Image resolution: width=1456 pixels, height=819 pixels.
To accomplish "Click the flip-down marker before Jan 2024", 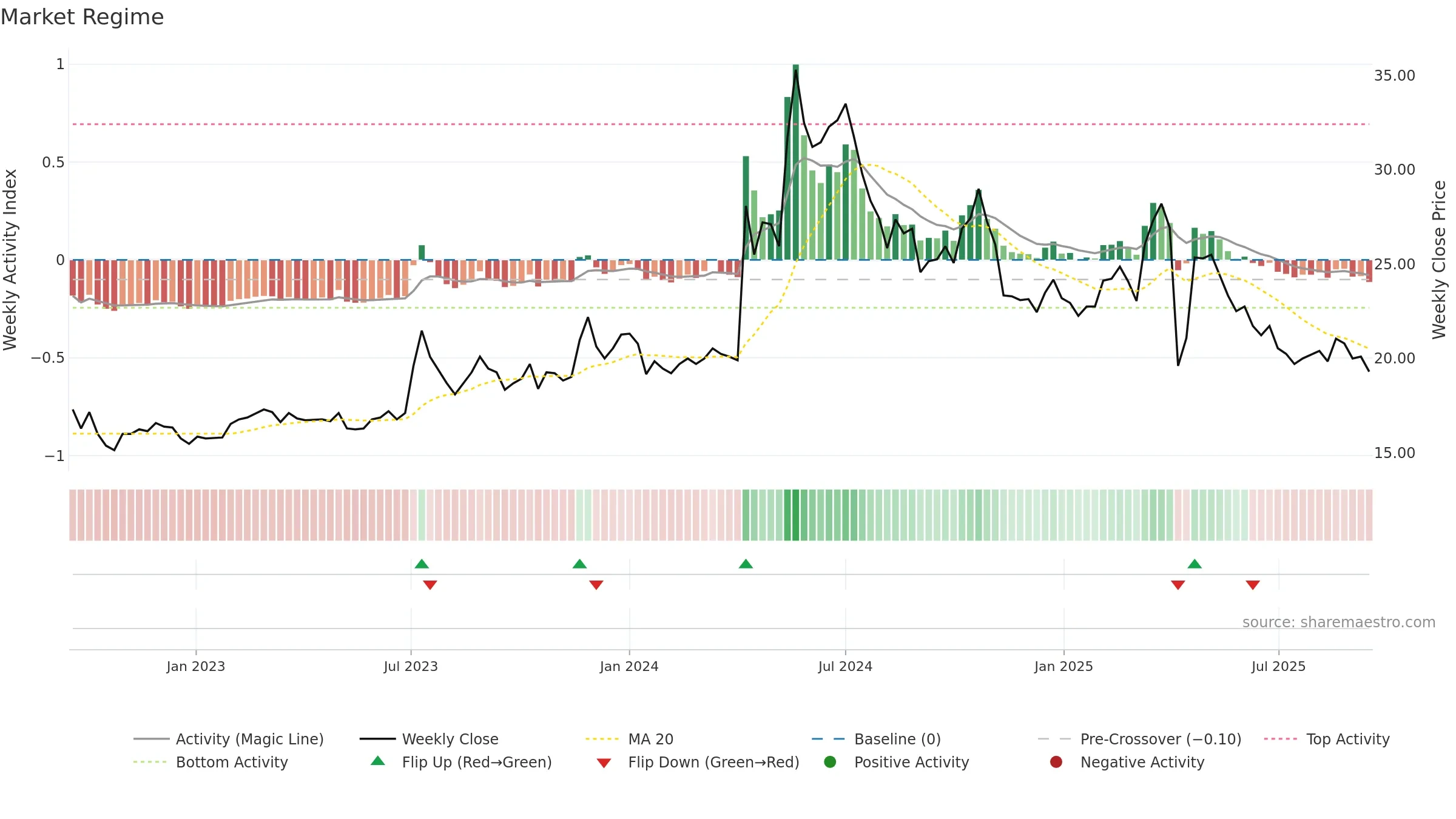I will point(596,585).
